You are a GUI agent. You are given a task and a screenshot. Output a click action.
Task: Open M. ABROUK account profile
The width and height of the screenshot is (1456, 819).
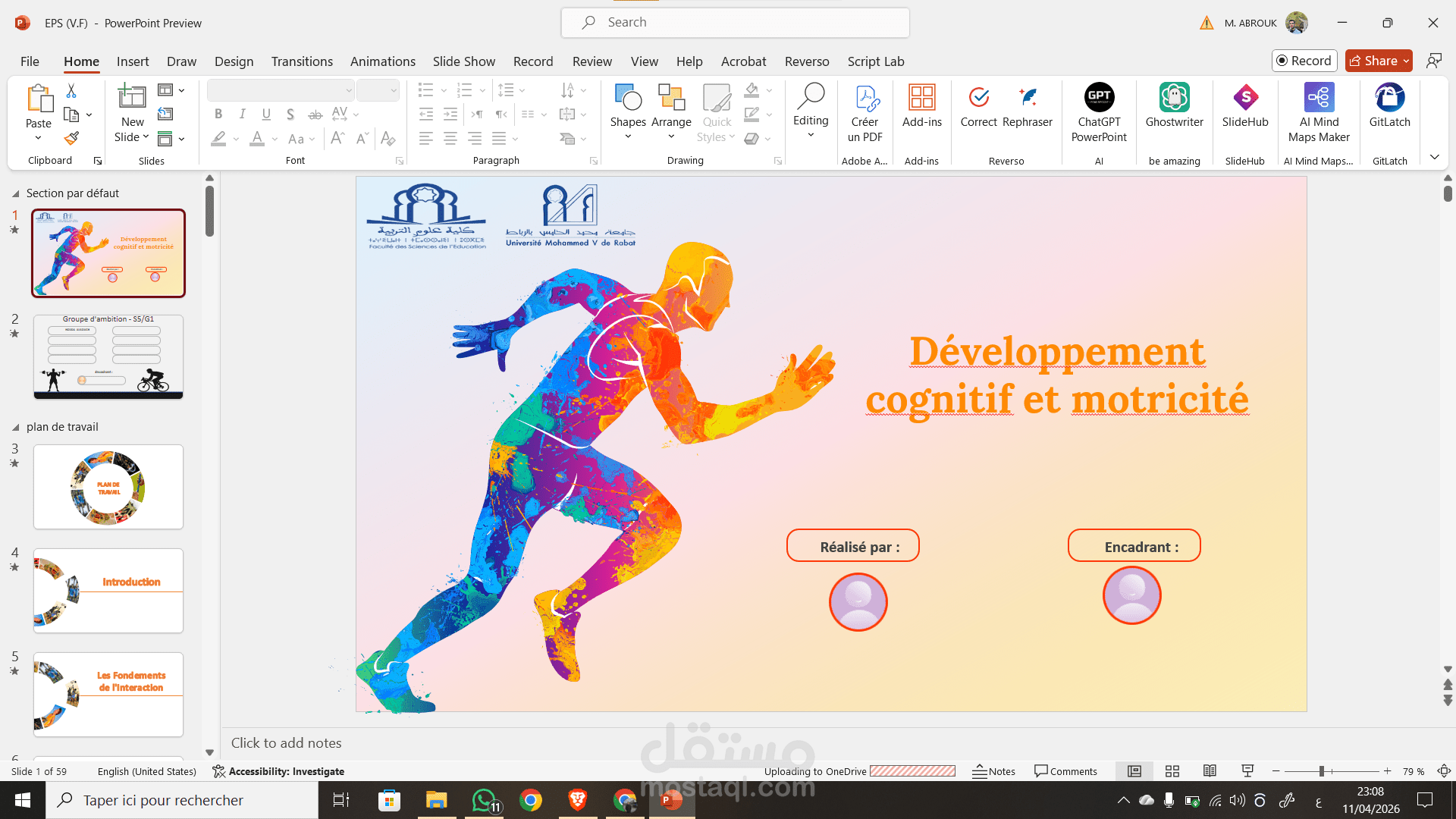(1265, 23)
